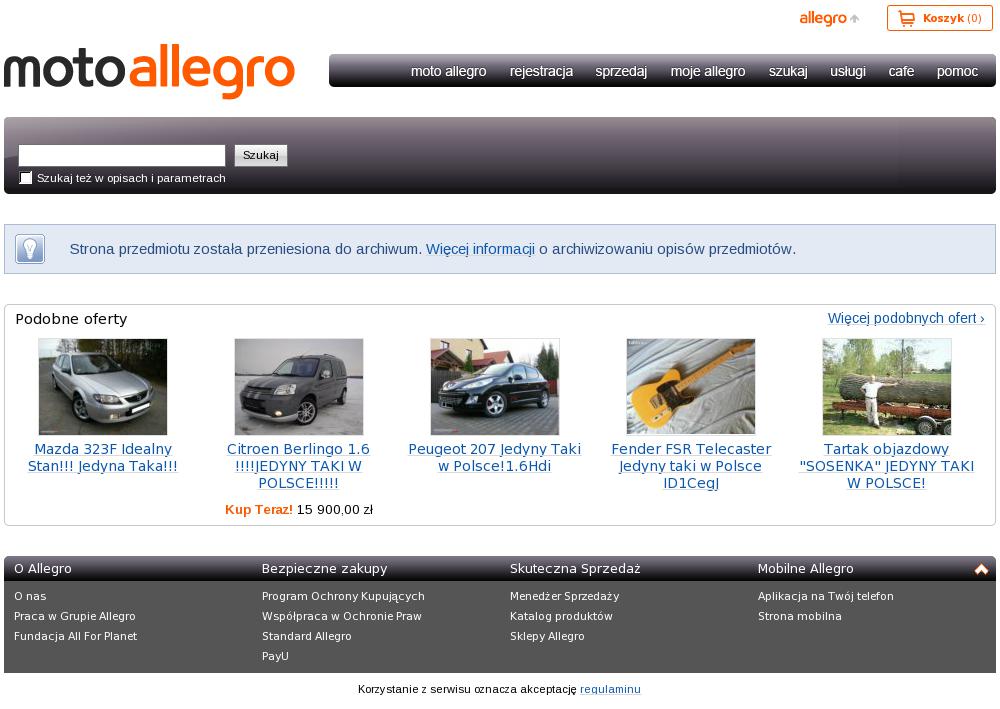
Task: Open the Tartak objazdowy sawmill thumbnail
Action: [886, 387]
